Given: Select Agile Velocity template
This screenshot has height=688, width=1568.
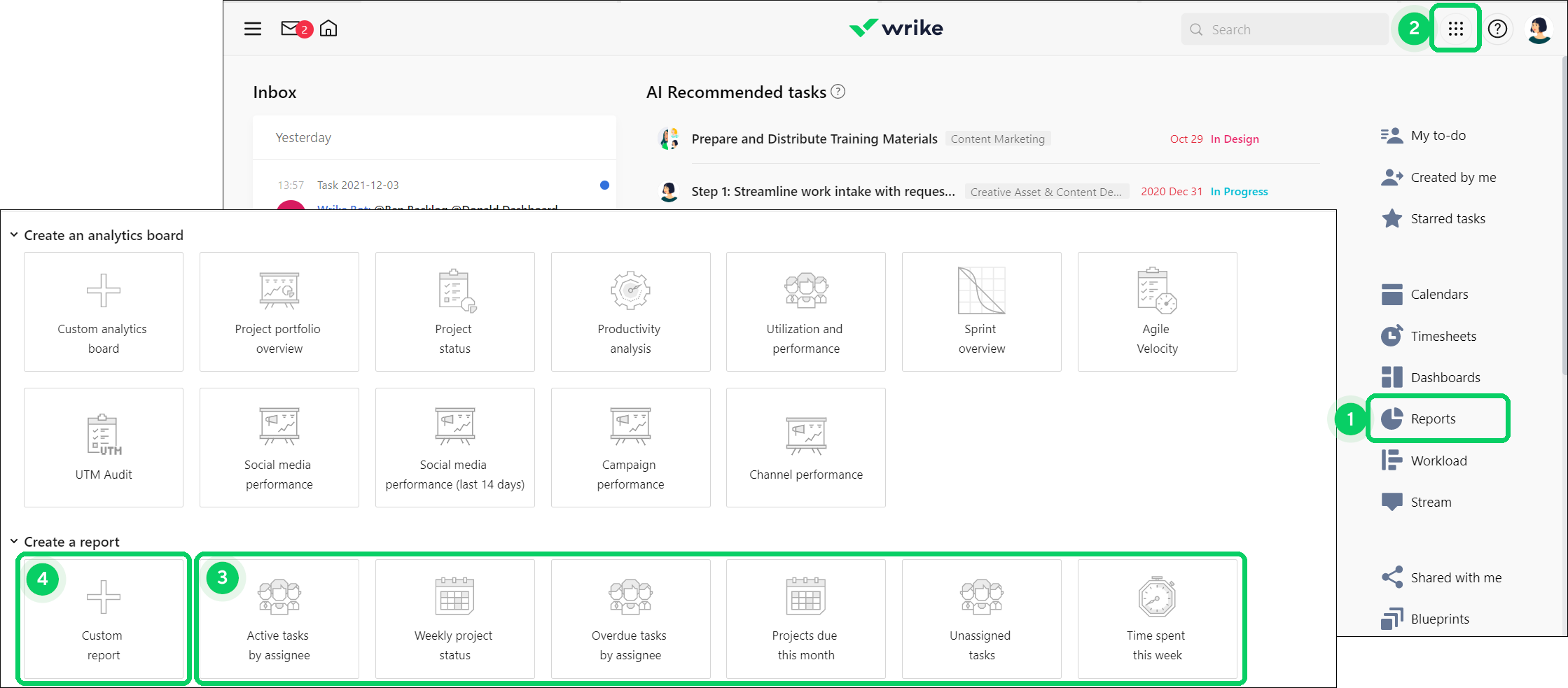Looking at the screenshot, I should pyautogui.click(x=1158, y=311).
